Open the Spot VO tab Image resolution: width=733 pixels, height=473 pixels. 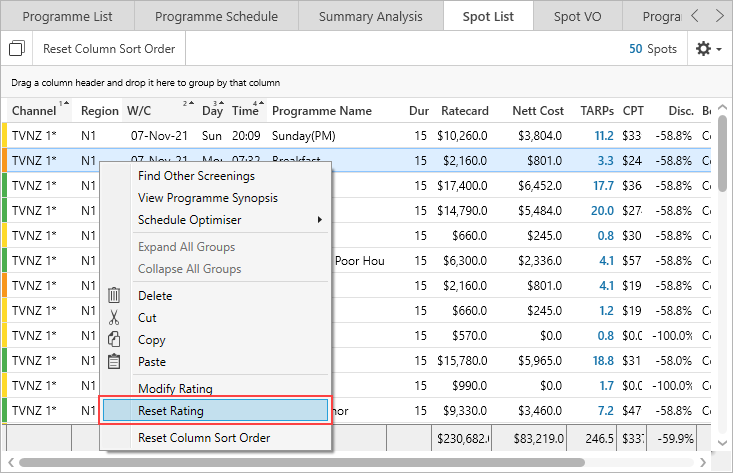point(577,16)
